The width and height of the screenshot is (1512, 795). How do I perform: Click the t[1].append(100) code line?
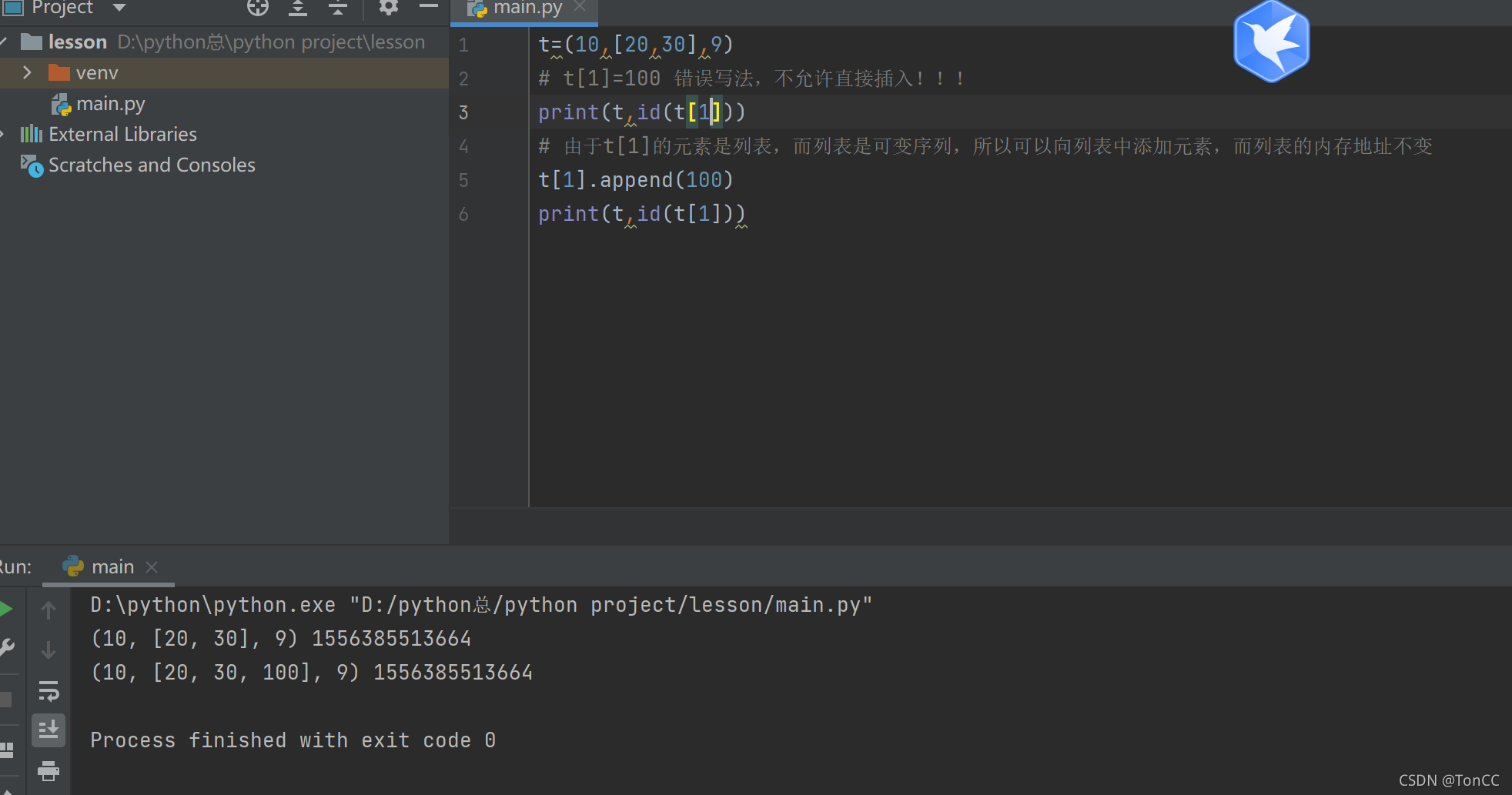pos(636,180)
